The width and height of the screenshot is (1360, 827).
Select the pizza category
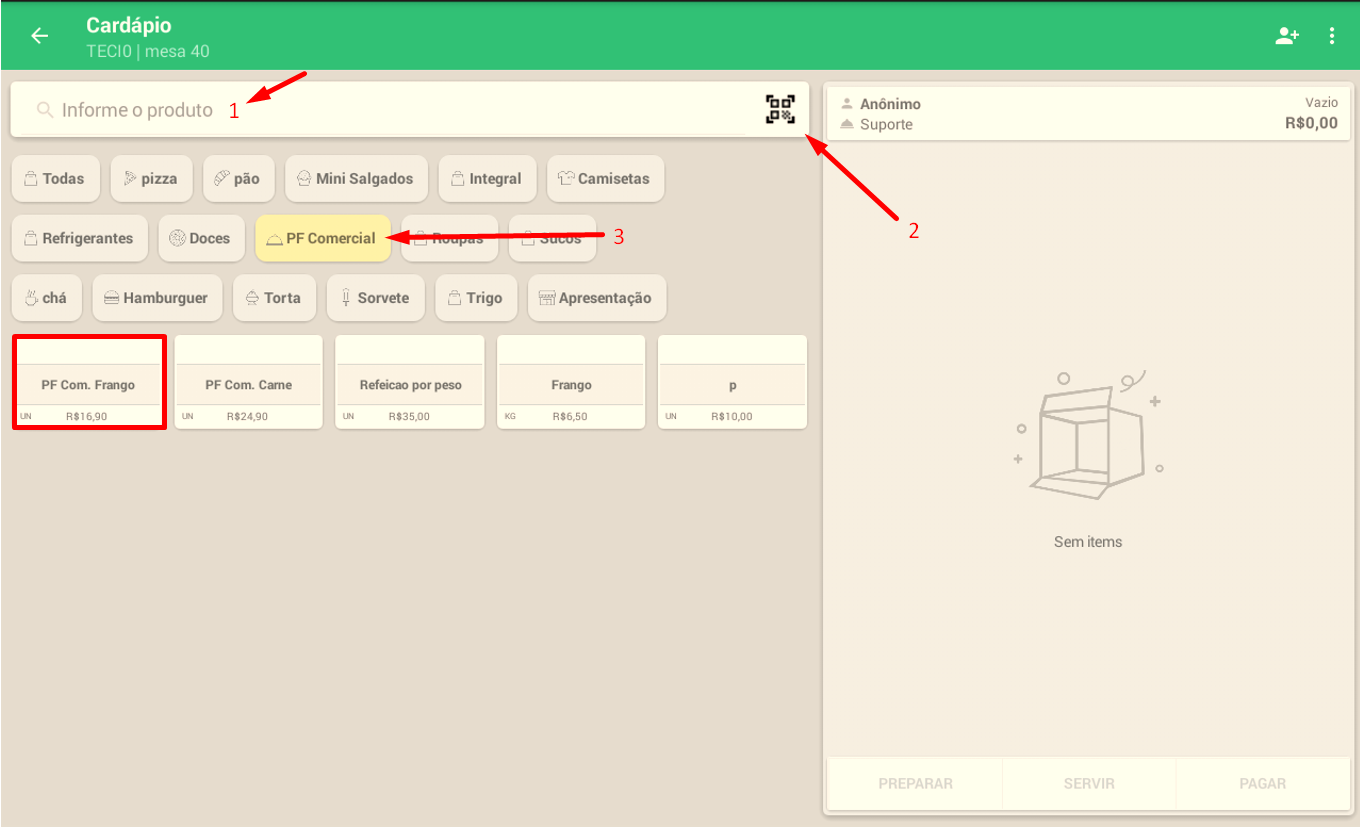click(151, 179)
